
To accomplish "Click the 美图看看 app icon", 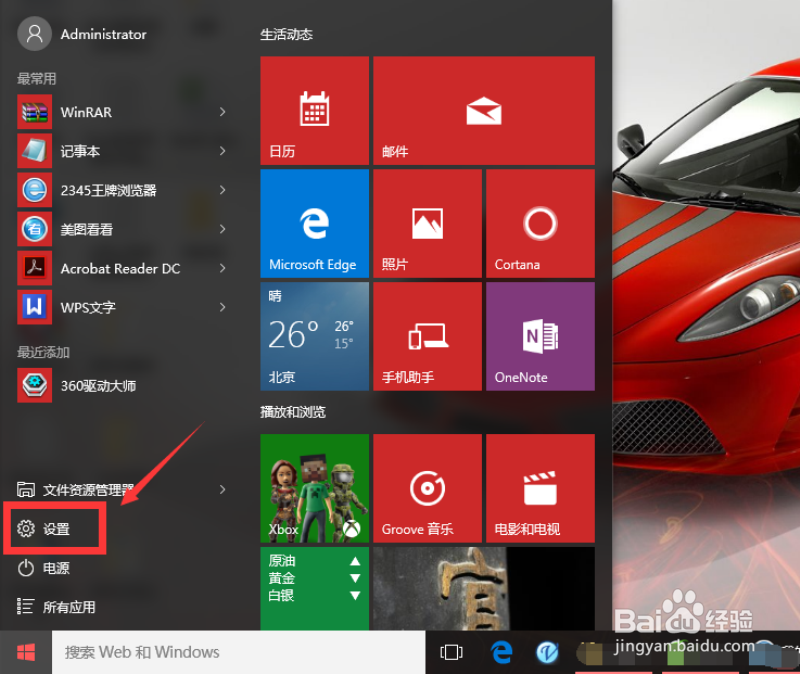I will (x=35, y=229).
